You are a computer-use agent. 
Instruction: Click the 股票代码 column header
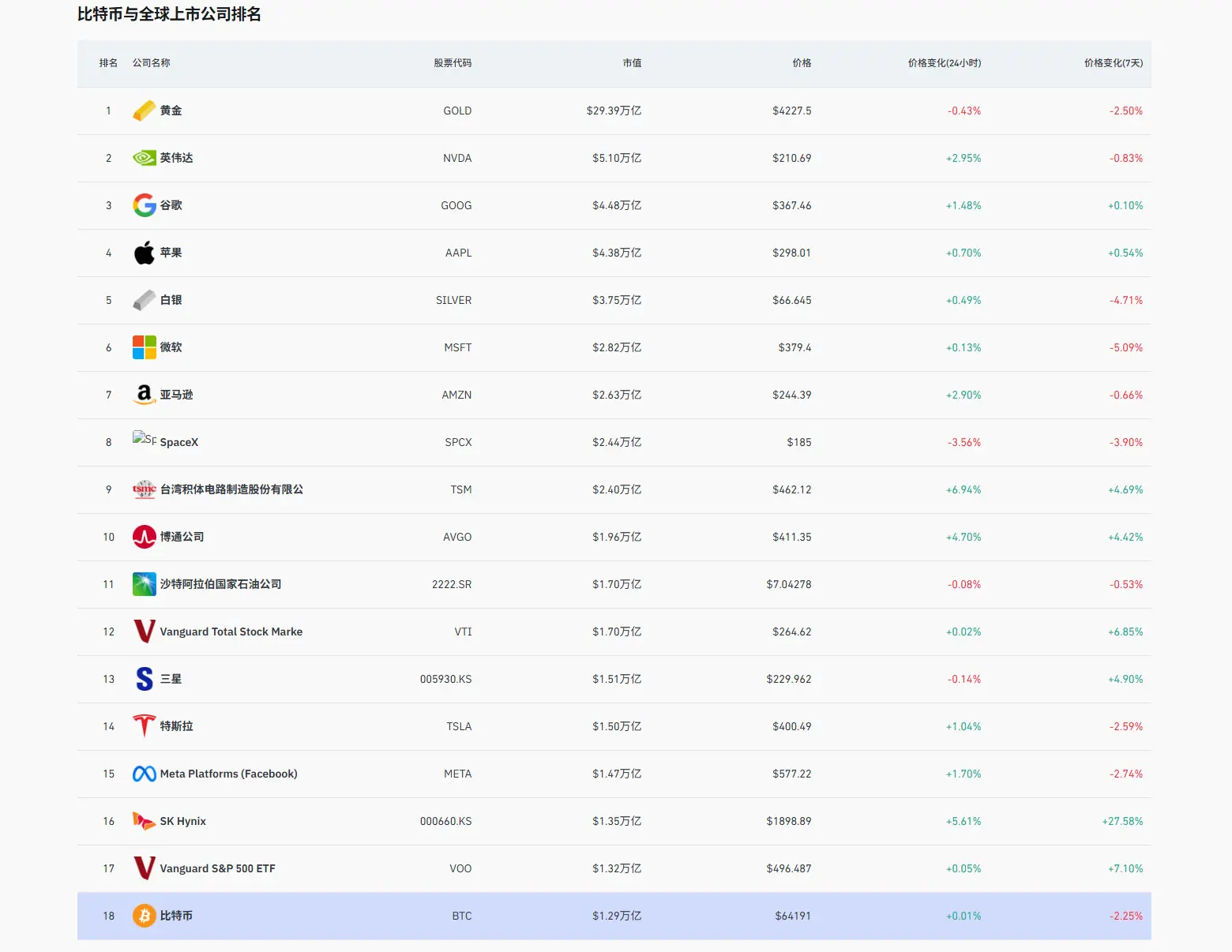coord(453,63)
